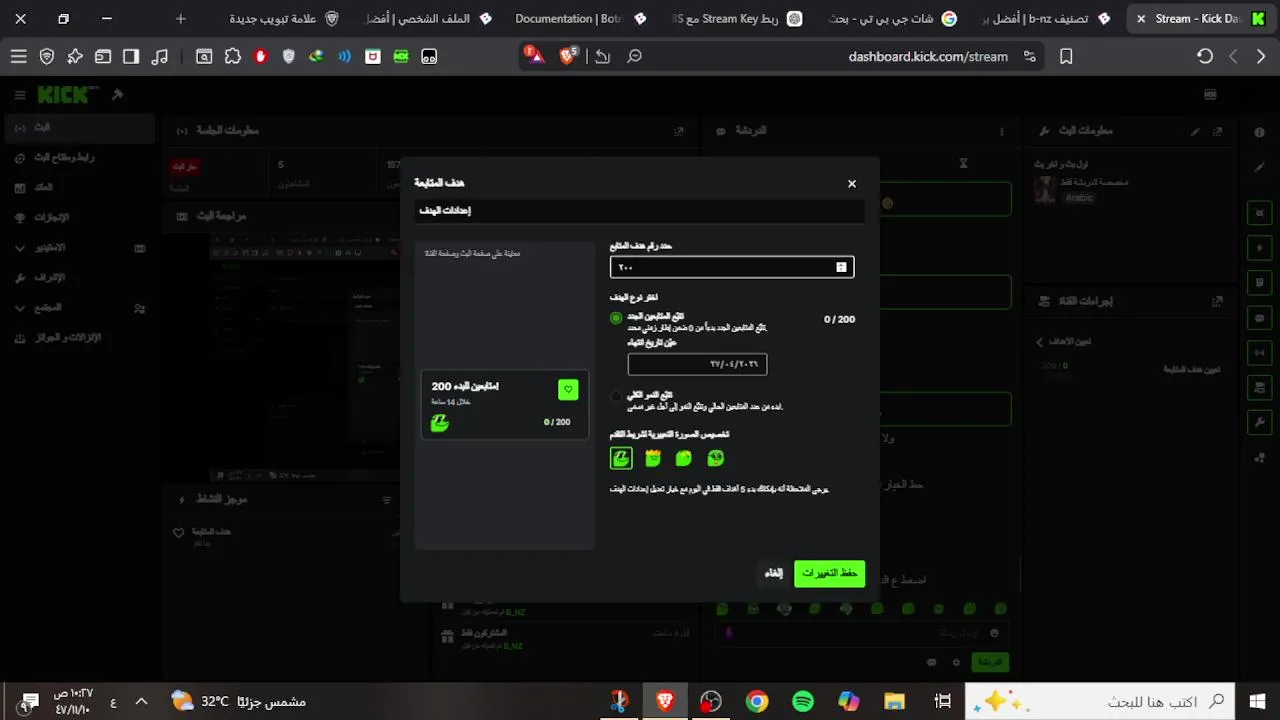Click the Brave Shields lion icon

(x=568, y=56)
